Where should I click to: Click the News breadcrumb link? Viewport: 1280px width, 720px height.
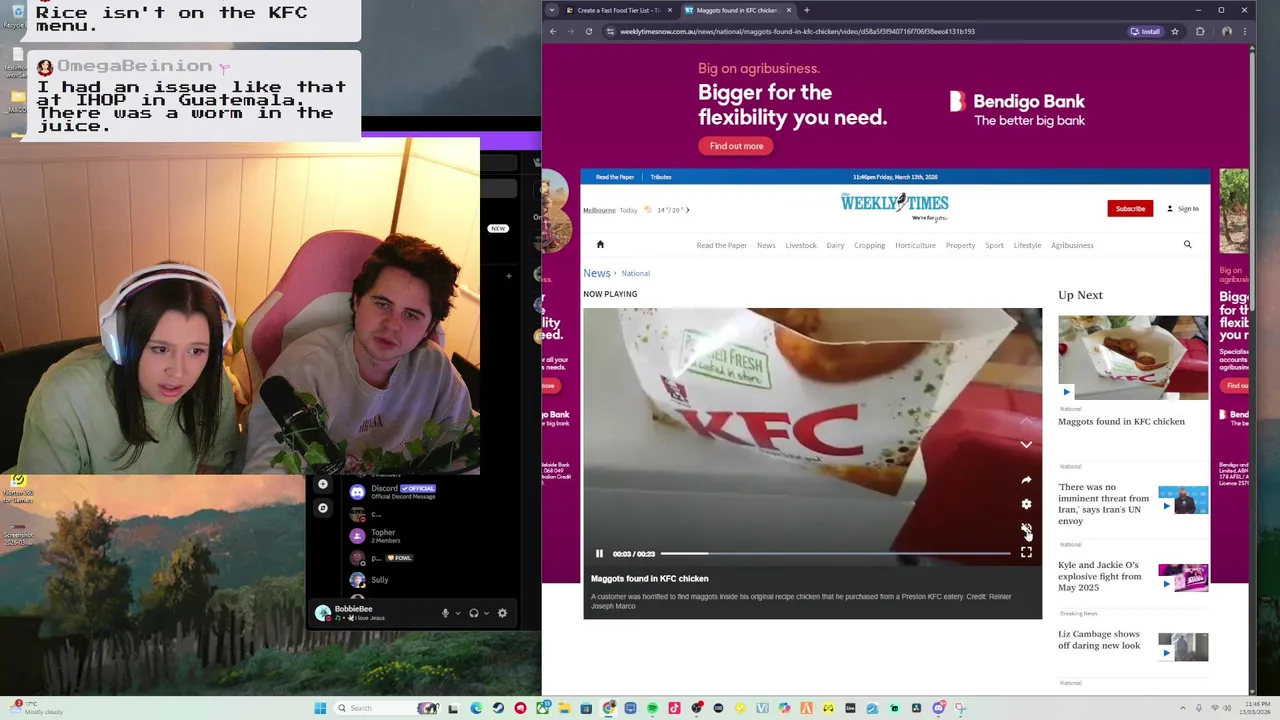point(596,273)
